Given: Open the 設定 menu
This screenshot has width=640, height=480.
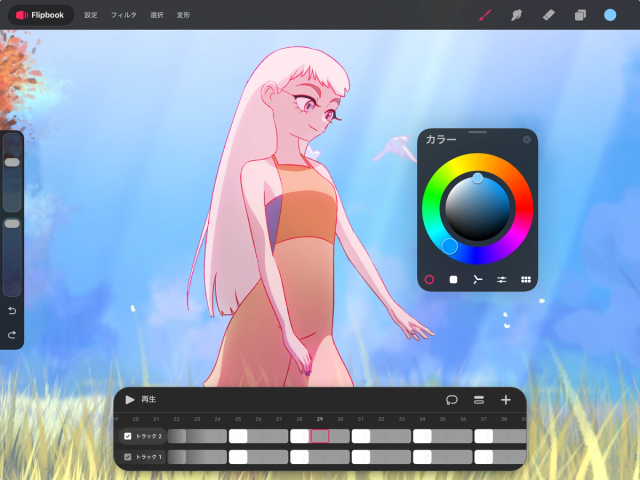Looking at the screenshot, I should click(91, 15).
